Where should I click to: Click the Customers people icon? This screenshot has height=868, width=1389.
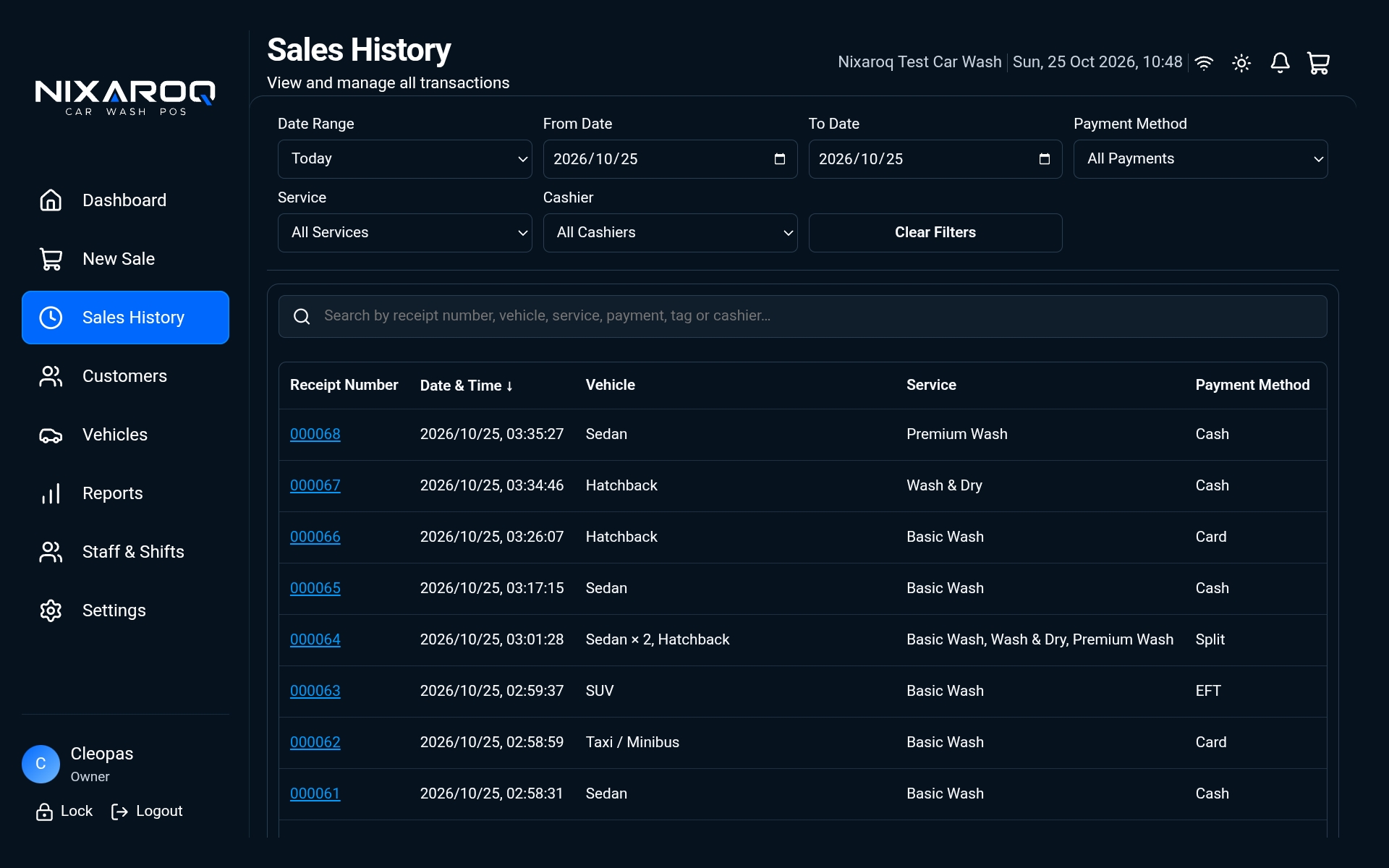click(51, 376)
